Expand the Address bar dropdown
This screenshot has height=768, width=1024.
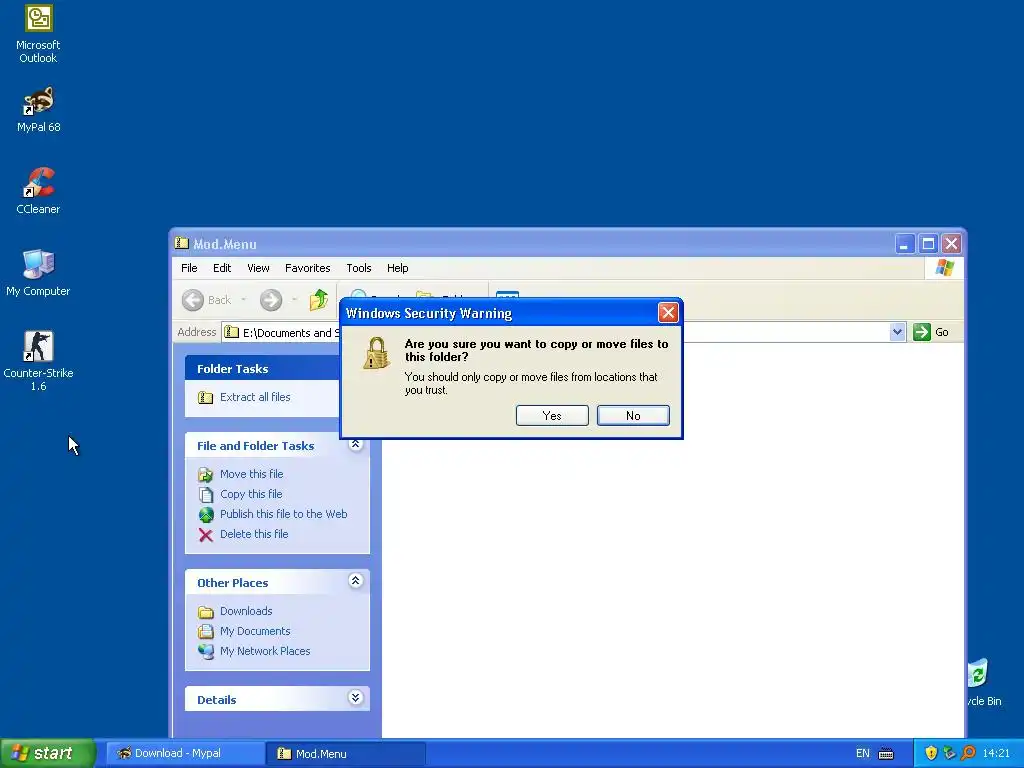pos(897,332)
